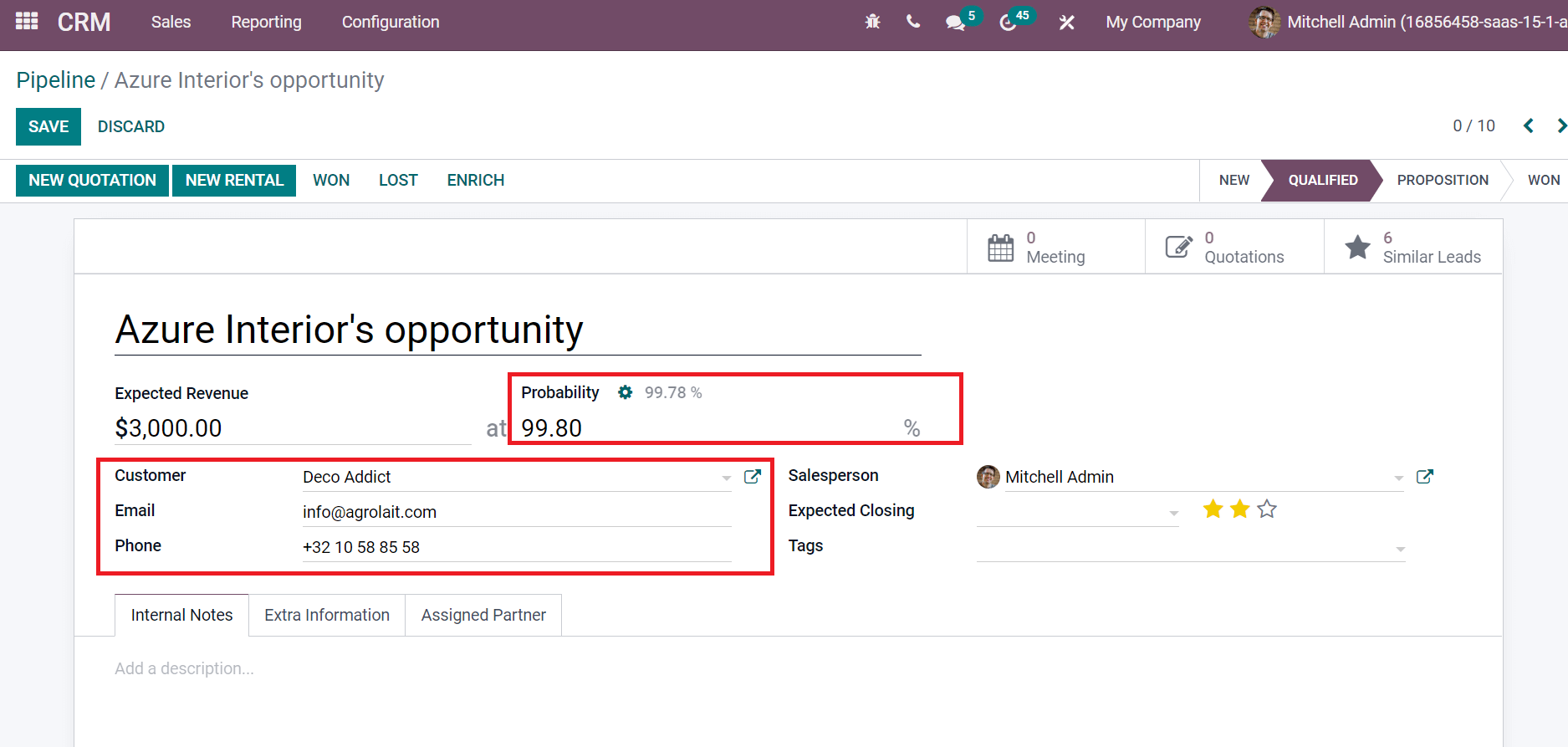This screenshot has height=747, width=1568.
Task: Edit Expected Revenue field
Action: point(293,428)
